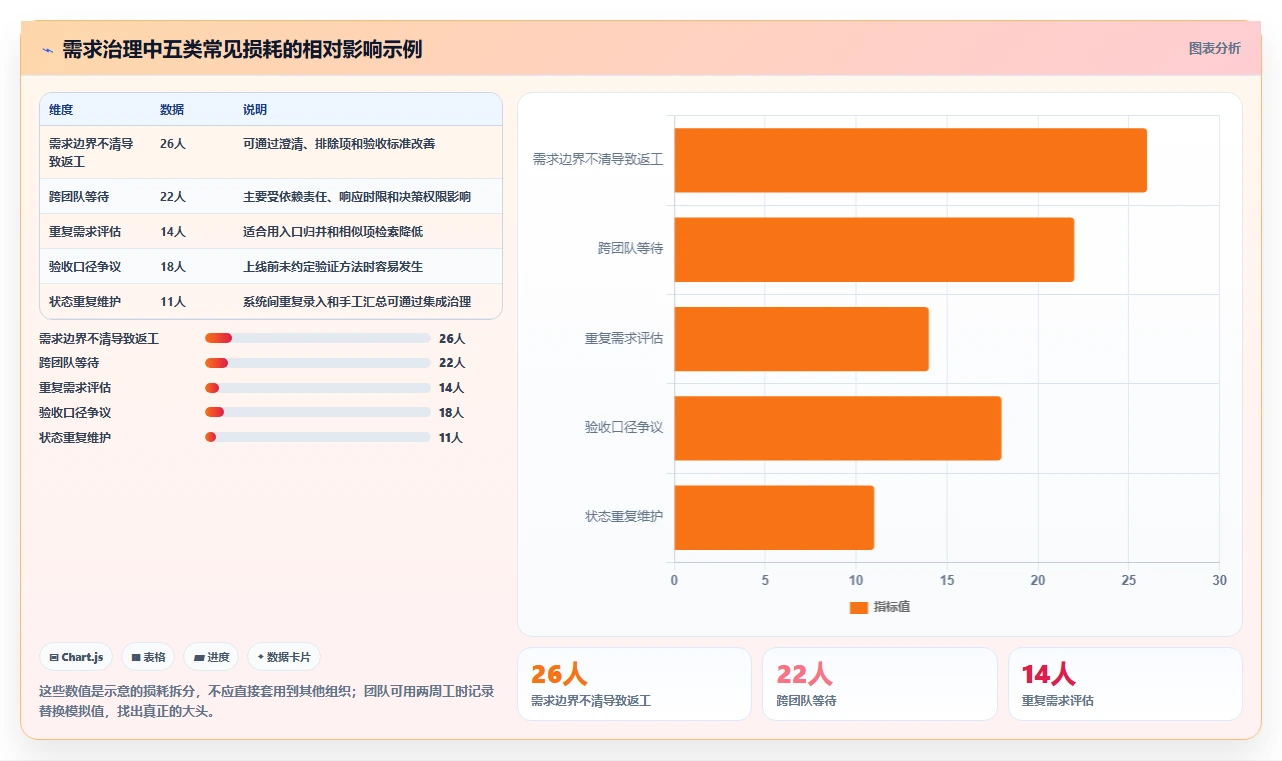Click the 22人 table data cell
1282x761 pixels.
coord(173,196)
